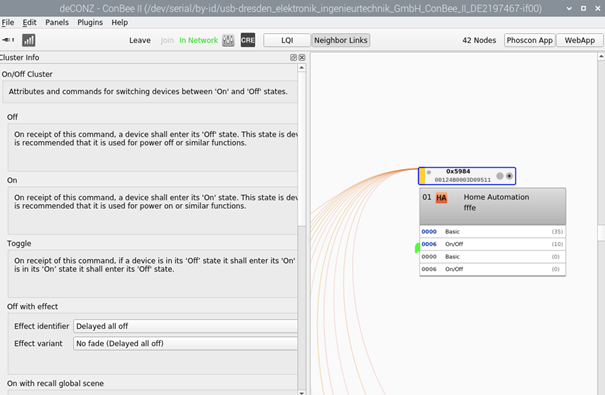This screenshot has width=605, height=395.
Task: Click the green On/Off cluster binding marker
Action: (x=417, y=248)
